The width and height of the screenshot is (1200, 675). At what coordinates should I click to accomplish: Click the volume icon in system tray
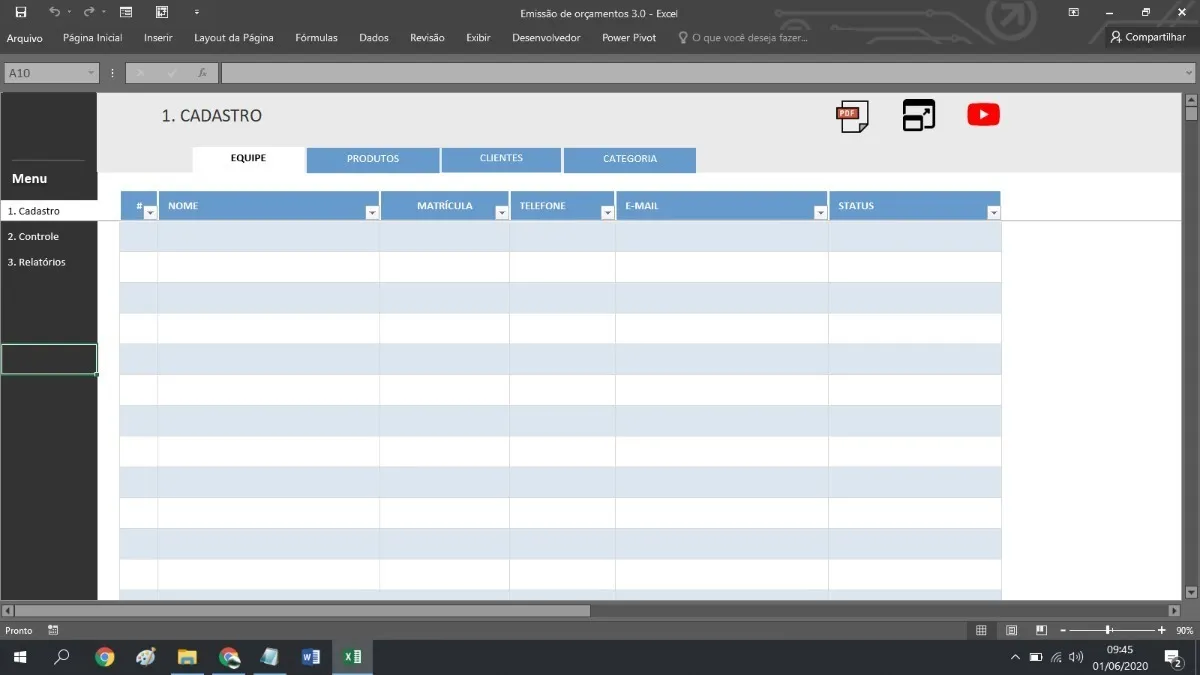point(1076,657)
